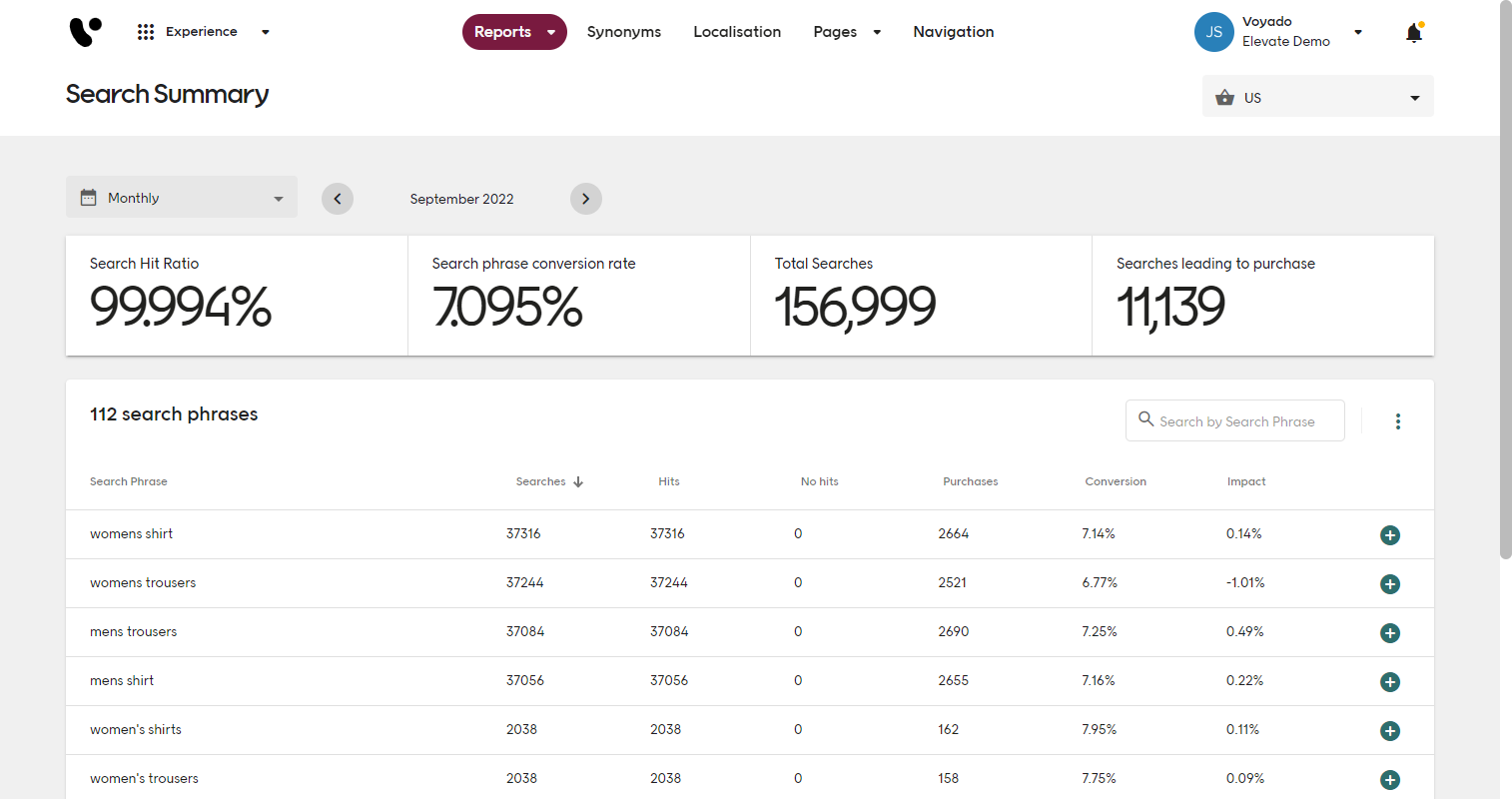Go to the Localisation tab
The height and width of the screenshot is (799, 1512).
737,32
